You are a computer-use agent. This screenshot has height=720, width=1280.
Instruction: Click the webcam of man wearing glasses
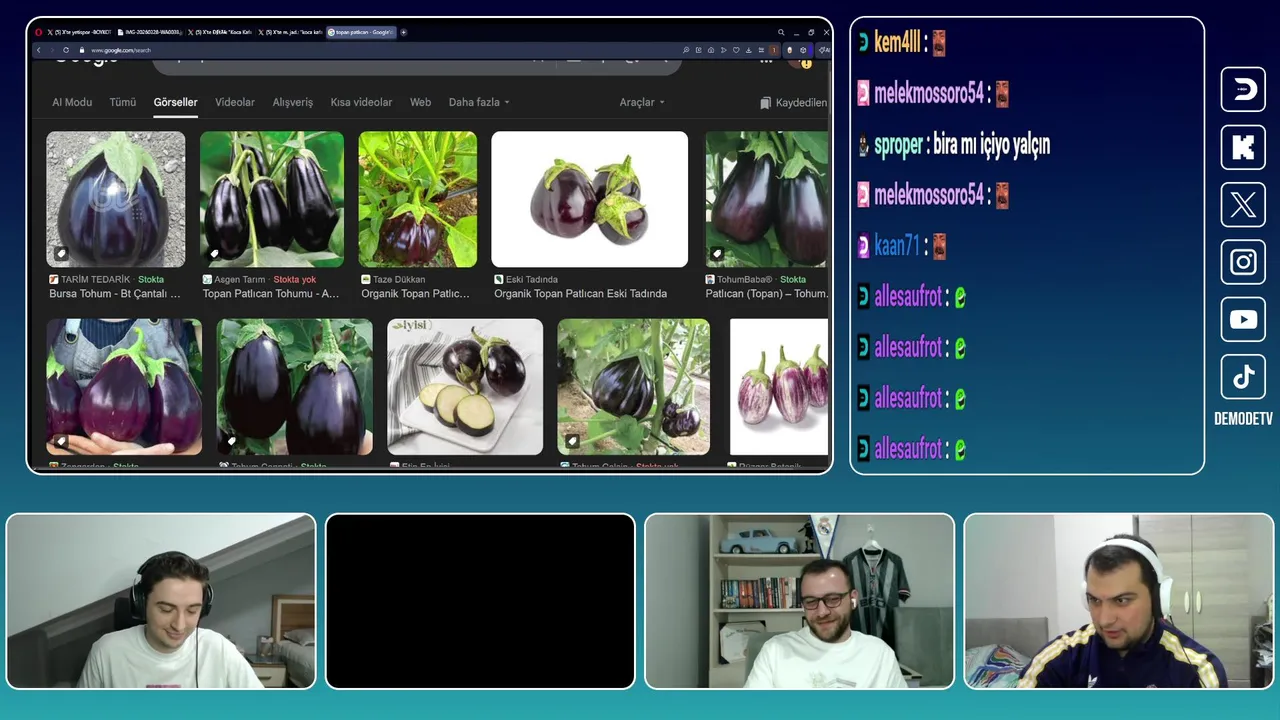pyautogui.click(x=799, y=601)
